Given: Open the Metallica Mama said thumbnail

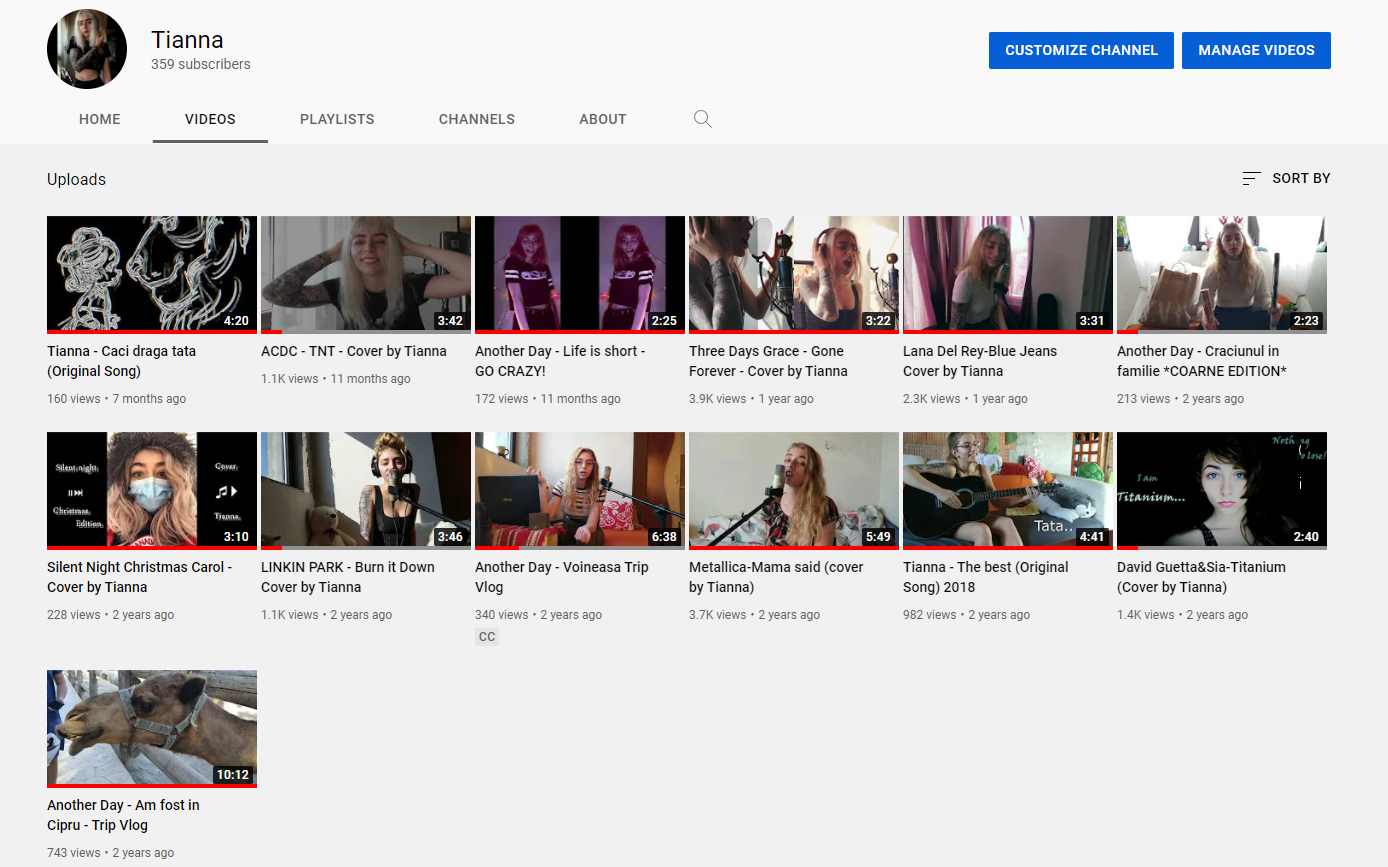Looking at the screenshot, I should tap(794, 490).
